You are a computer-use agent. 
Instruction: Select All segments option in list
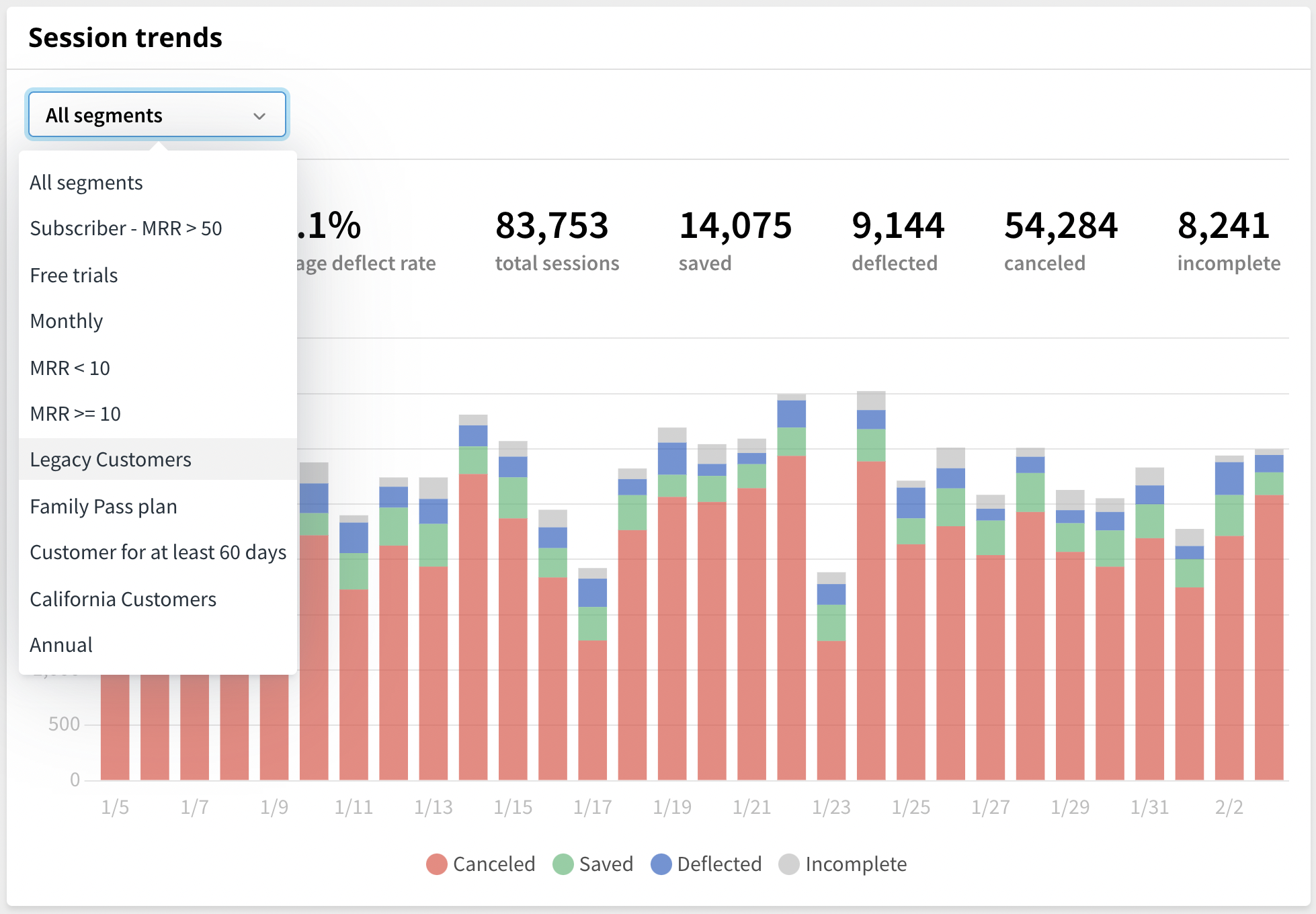(86, 183)
